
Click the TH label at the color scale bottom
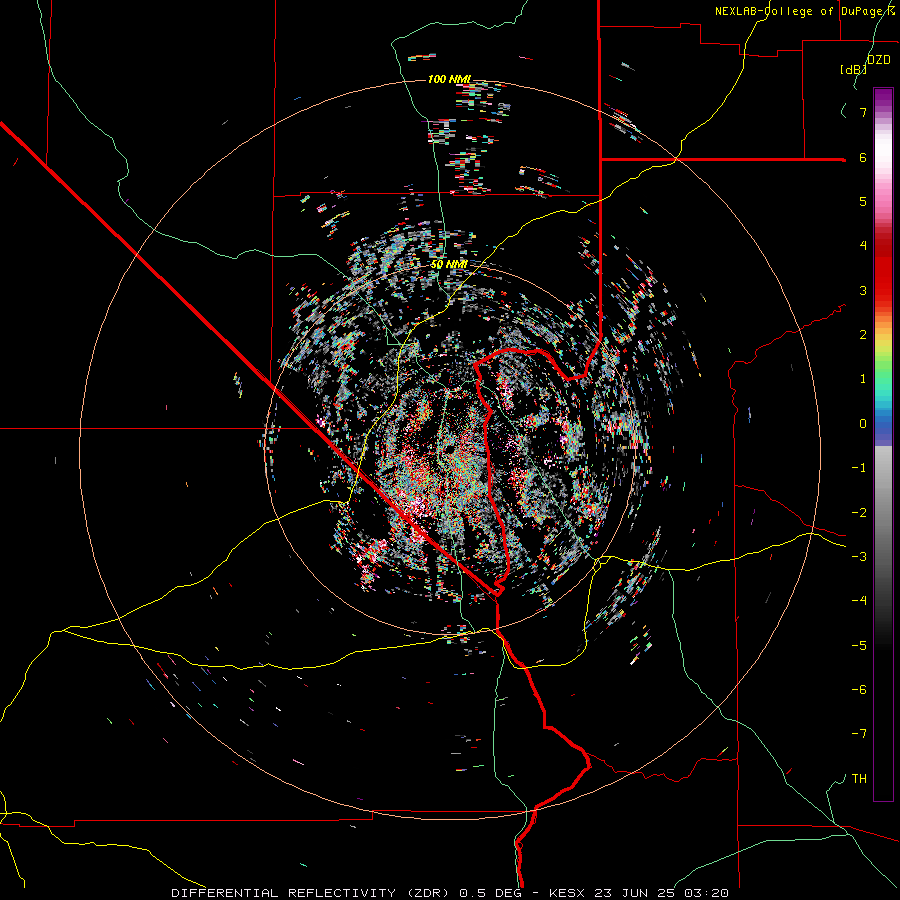point(859,779)
